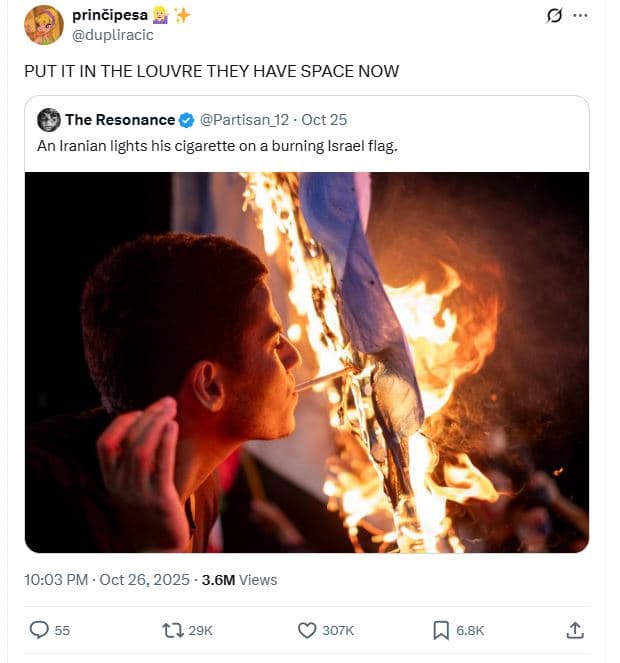Click the share upload icon
Image resolution: width=620 pixels, height=663 pixels.
(575, 630)
